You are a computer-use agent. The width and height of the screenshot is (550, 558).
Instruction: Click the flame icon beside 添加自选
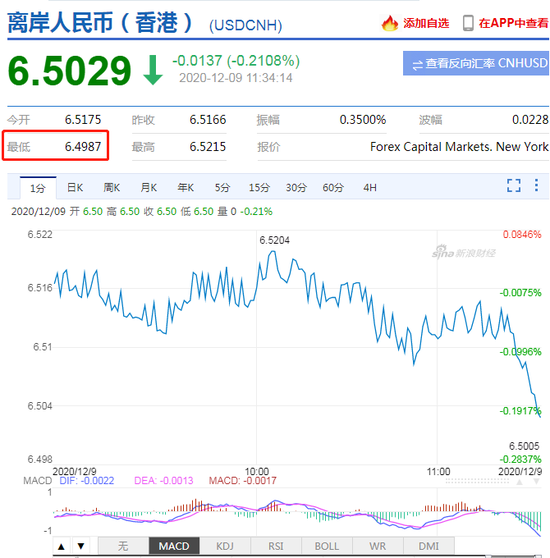pos(390,23)
